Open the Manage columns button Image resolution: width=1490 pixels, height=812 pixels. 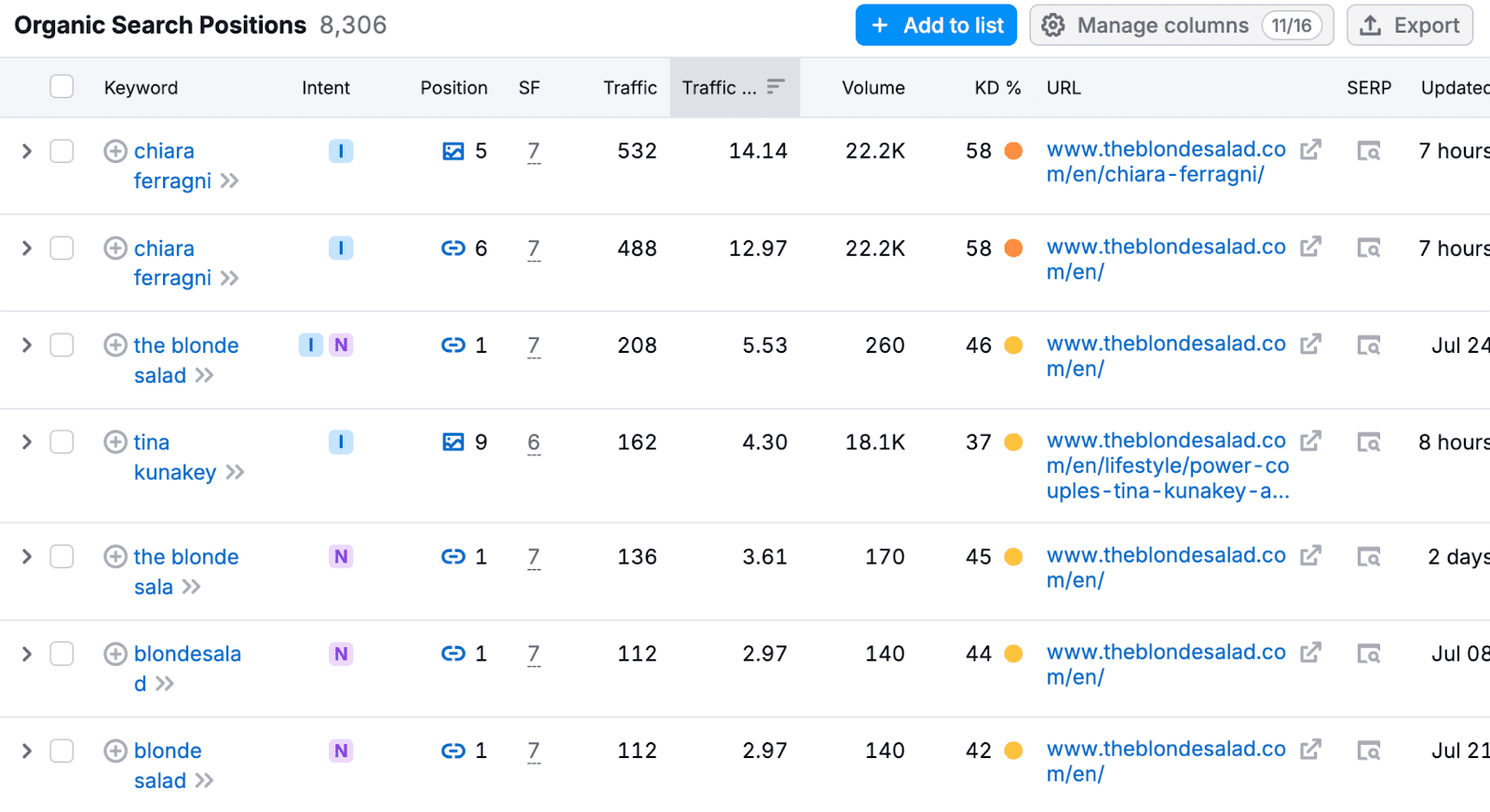point(1181,25)
